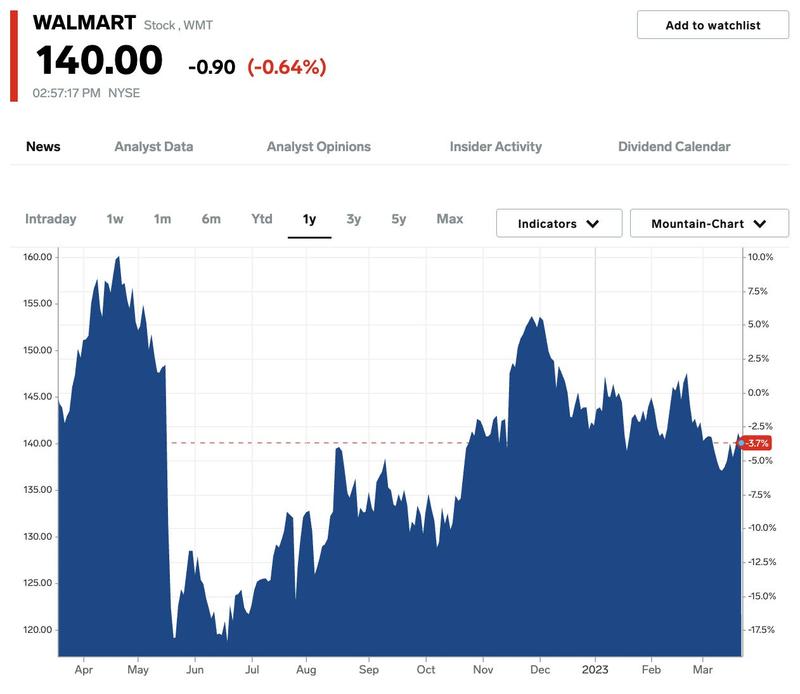Switch chart to 6m range
The image size is (800, 694).
(211, 219)
